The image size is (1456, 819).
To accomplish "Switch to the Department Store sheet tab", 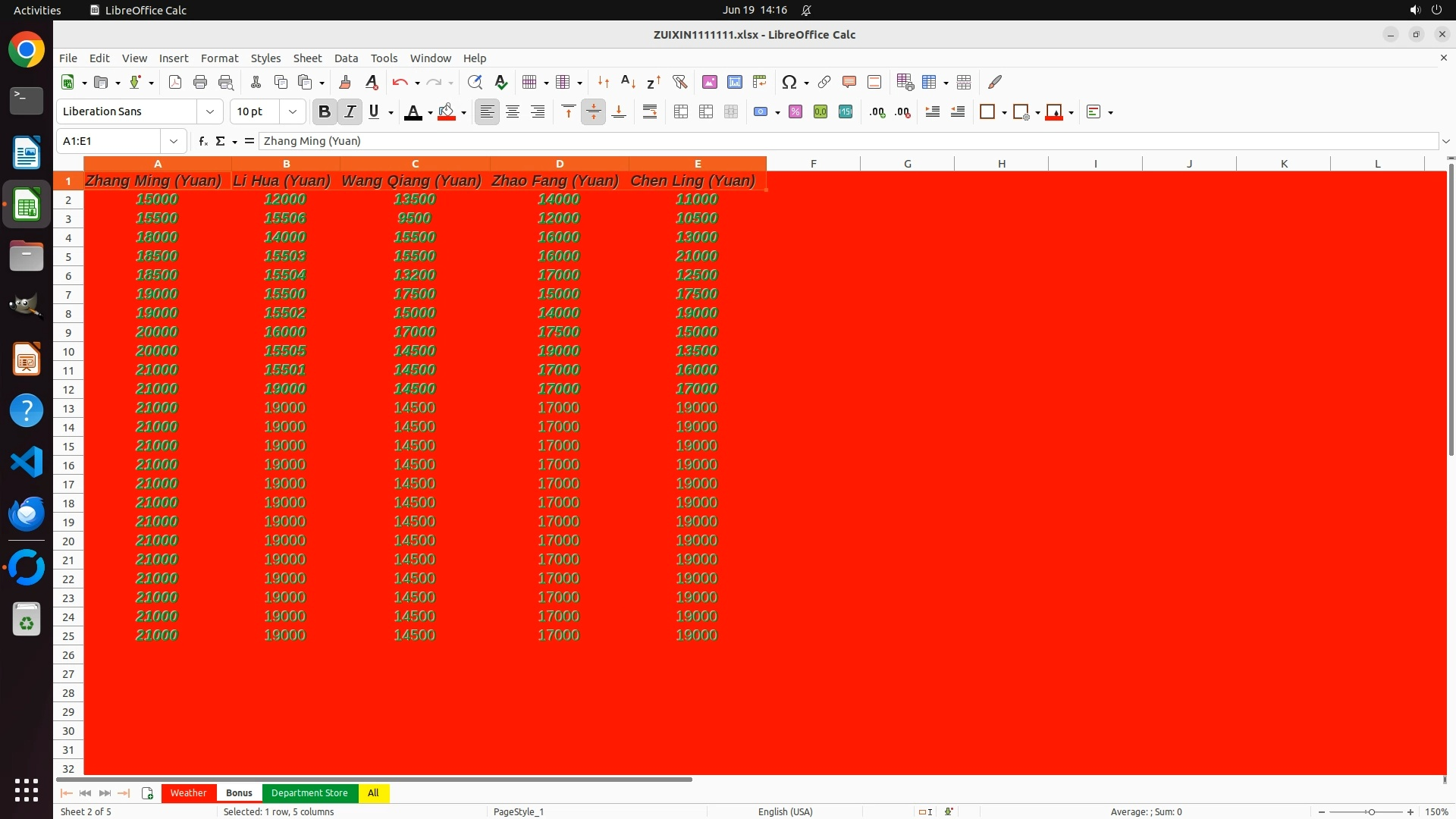I will click(309, 792).
